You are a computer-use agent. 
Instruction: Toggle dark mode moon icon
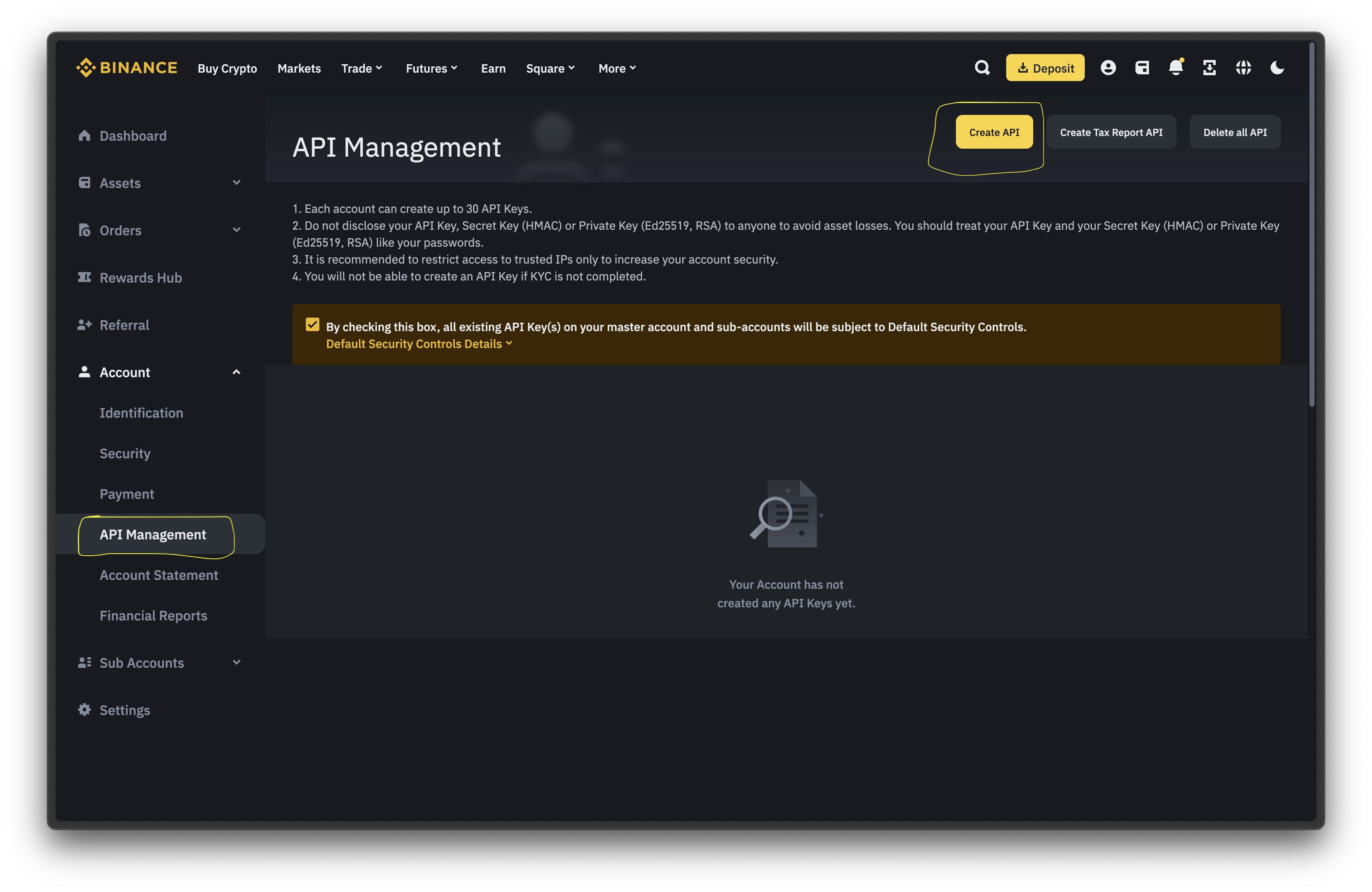1277,68
